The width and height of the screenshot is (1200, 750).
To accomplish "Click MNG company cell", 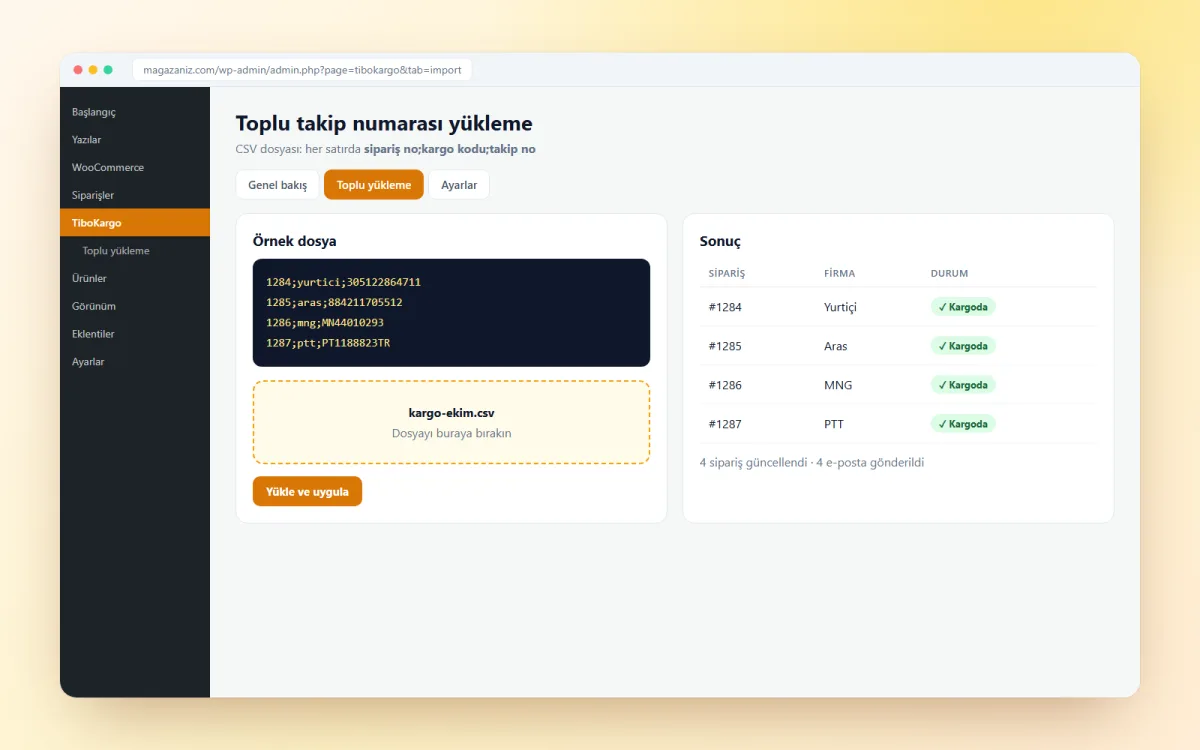I will 838,385.
